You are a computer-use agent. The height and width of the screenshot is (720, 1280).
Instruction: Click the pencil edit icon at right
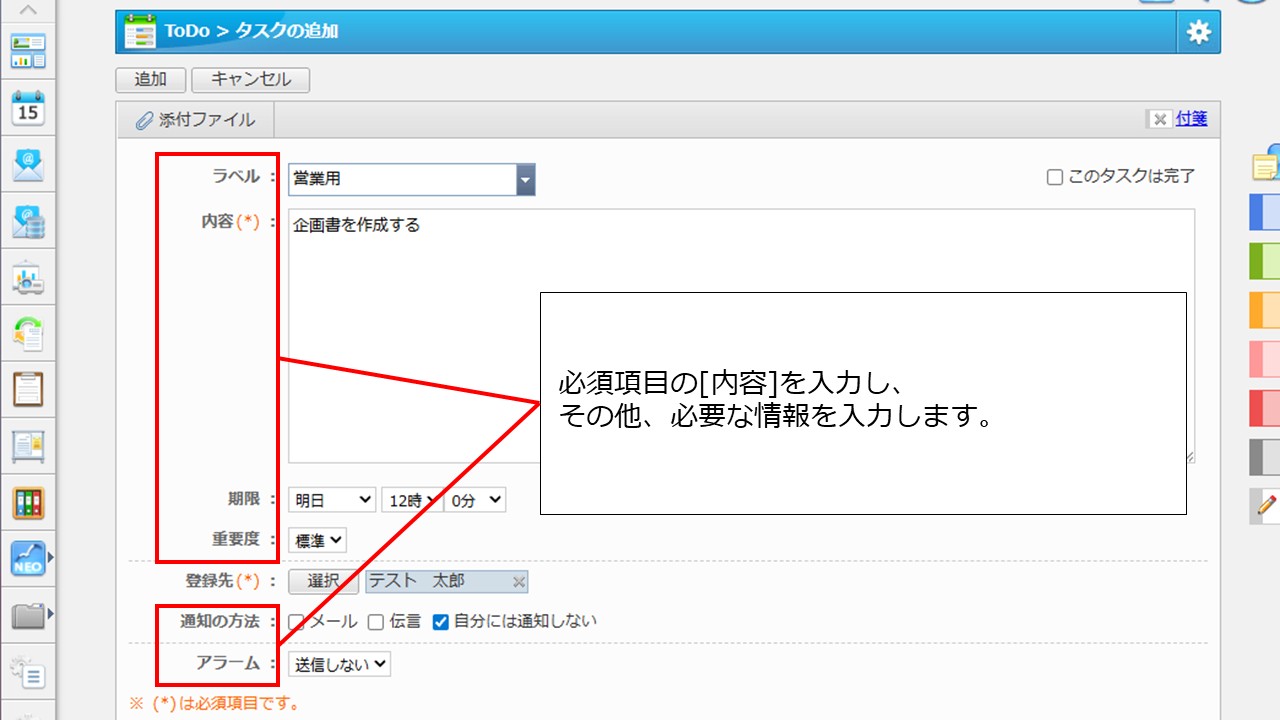click(x=1266, y=506)
